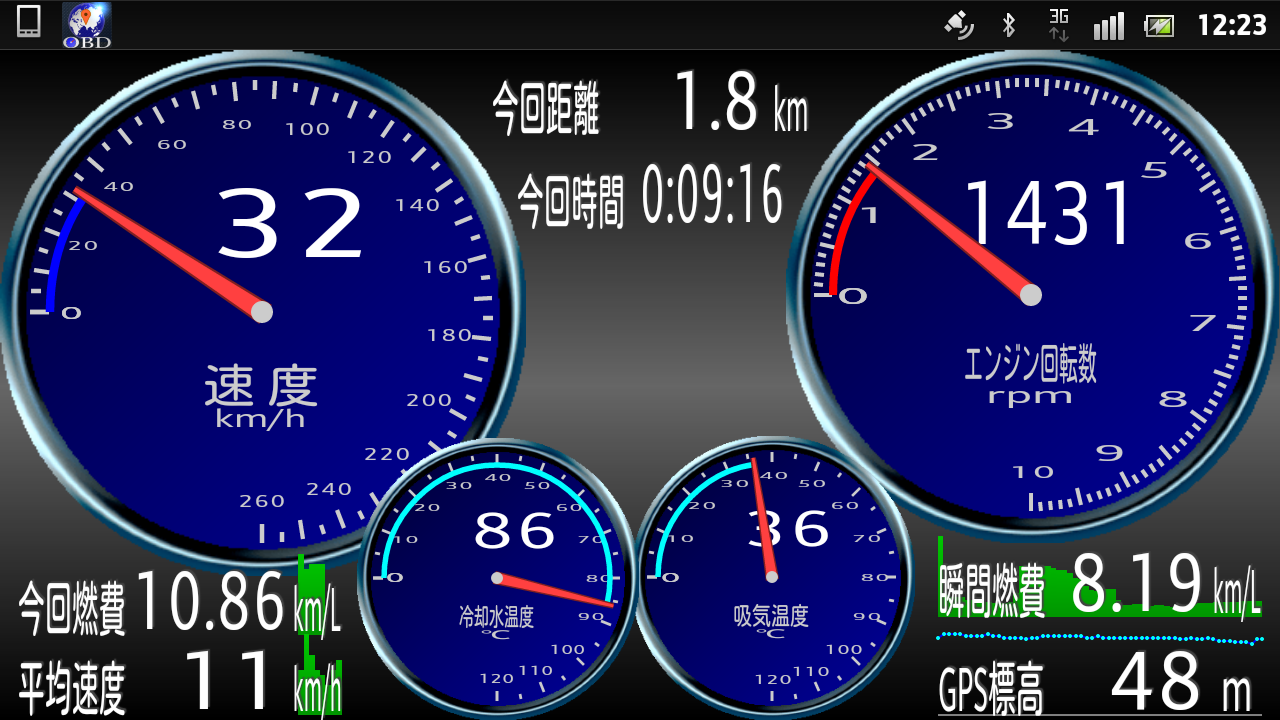Tap the dotted cyan altitude graph line
Image resolution: width=1280 pixels, height=720 pixels.
pos(1100,636)
